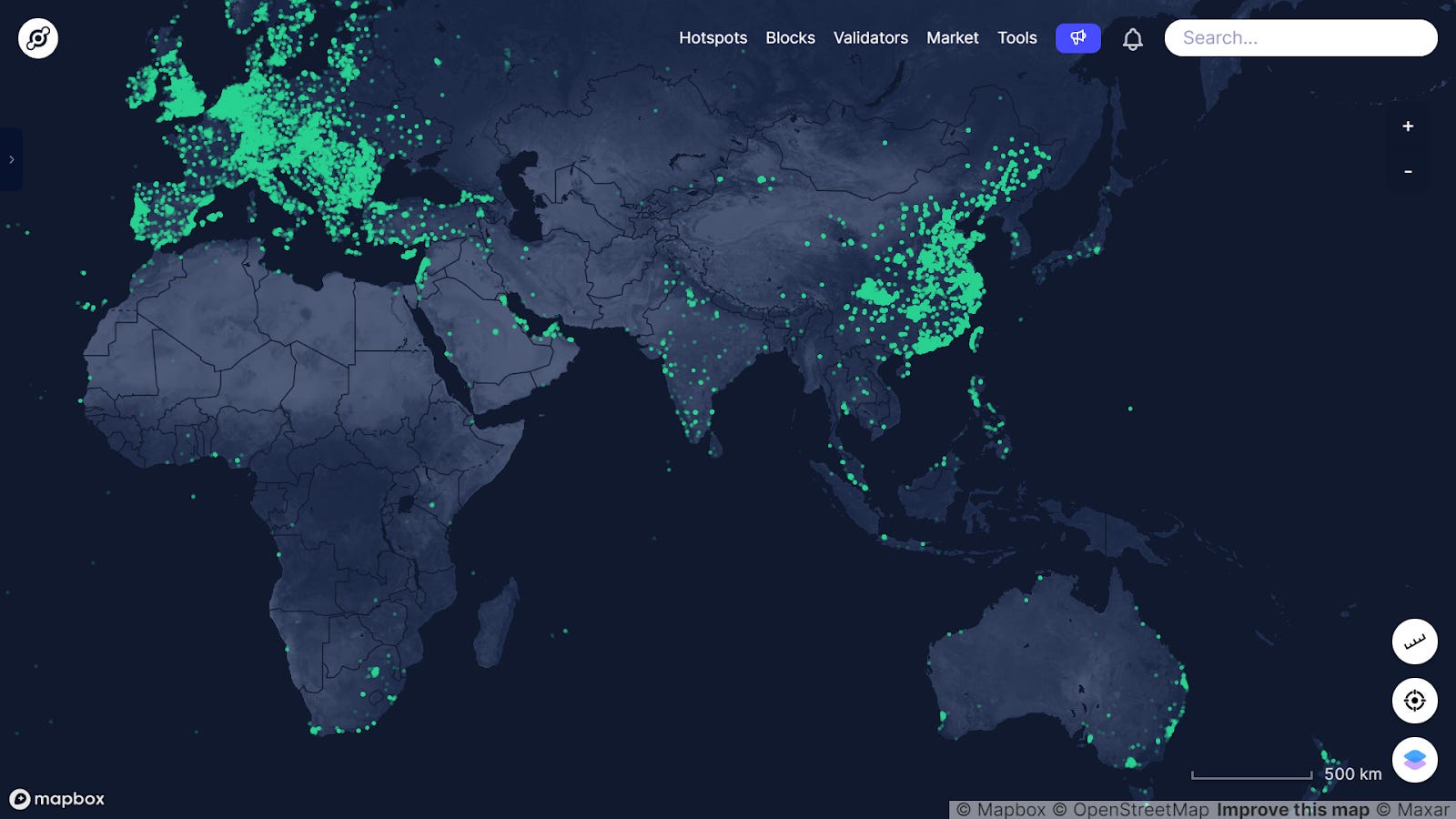Open notifications bell

[x=1132, y=39]
